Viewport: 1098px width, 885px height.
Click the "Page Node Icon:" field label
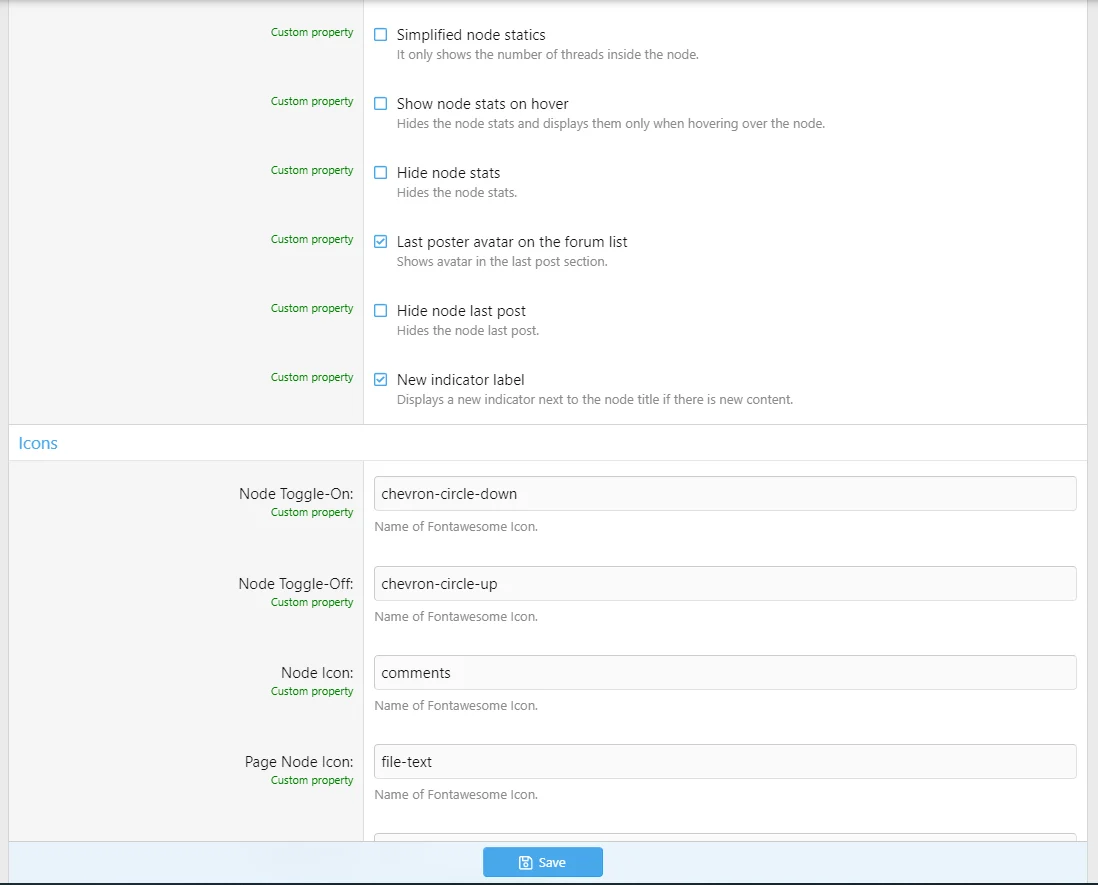(x=299, y=762)
